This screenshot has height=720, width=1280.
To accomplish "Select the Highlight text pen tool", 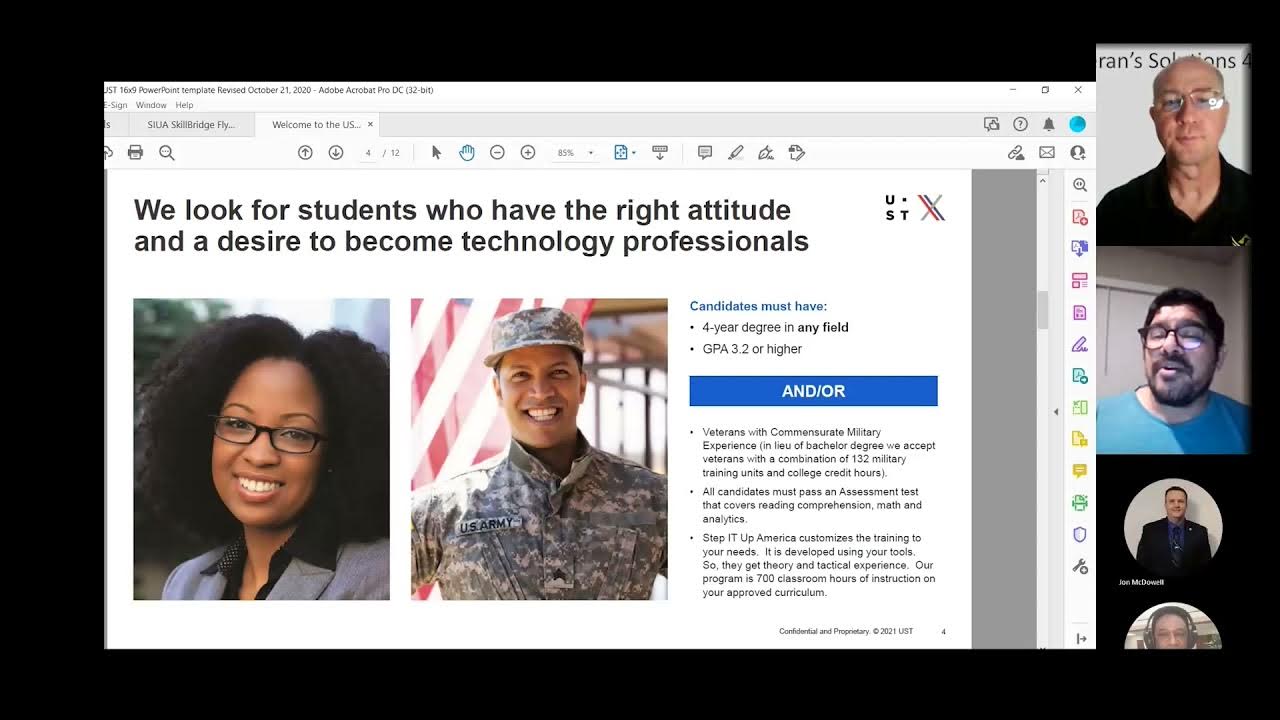I will tap(736, 153).
